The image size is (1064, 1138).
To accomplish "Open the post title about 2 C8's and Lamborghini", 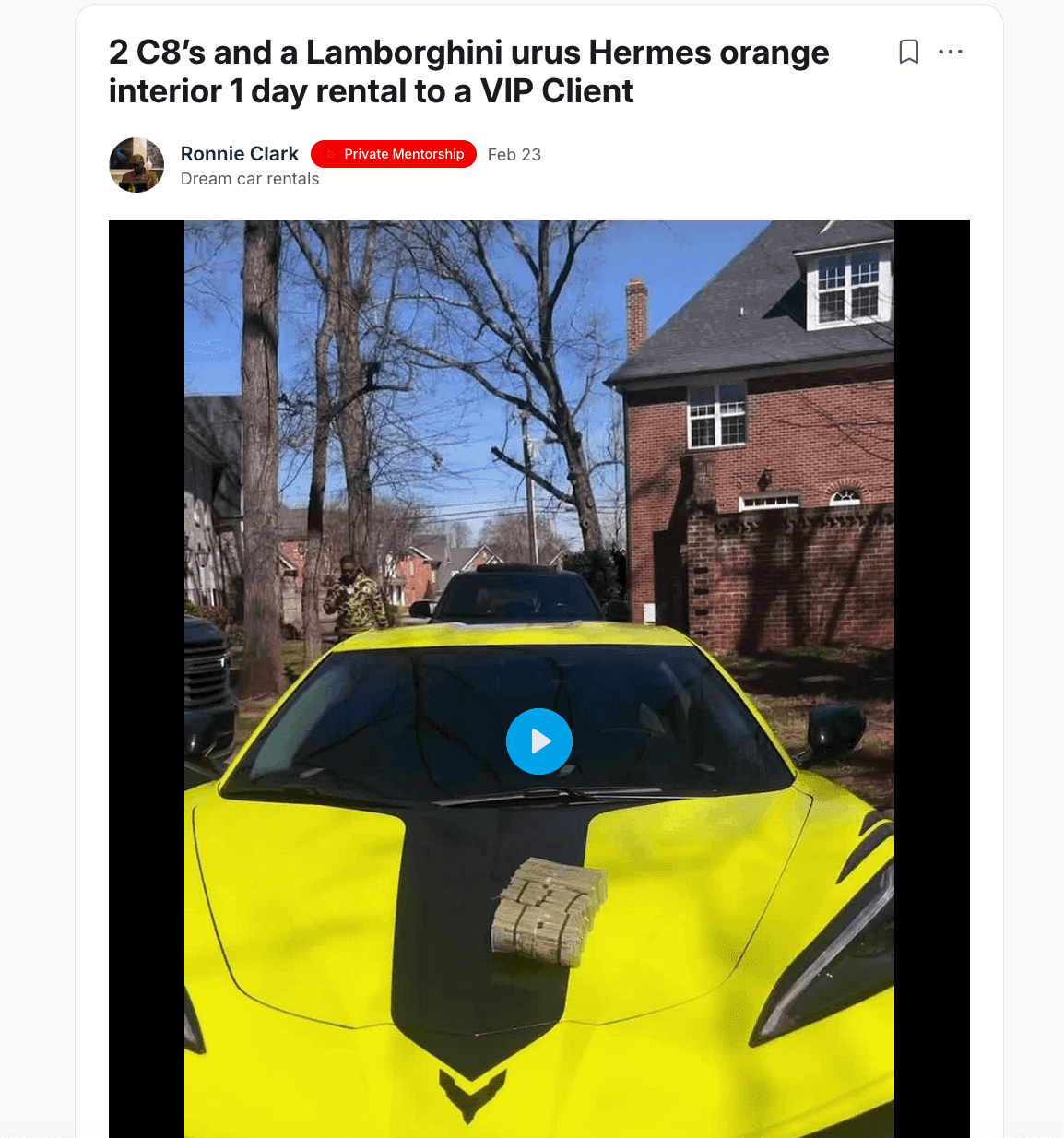I will [x=468, y=72].
